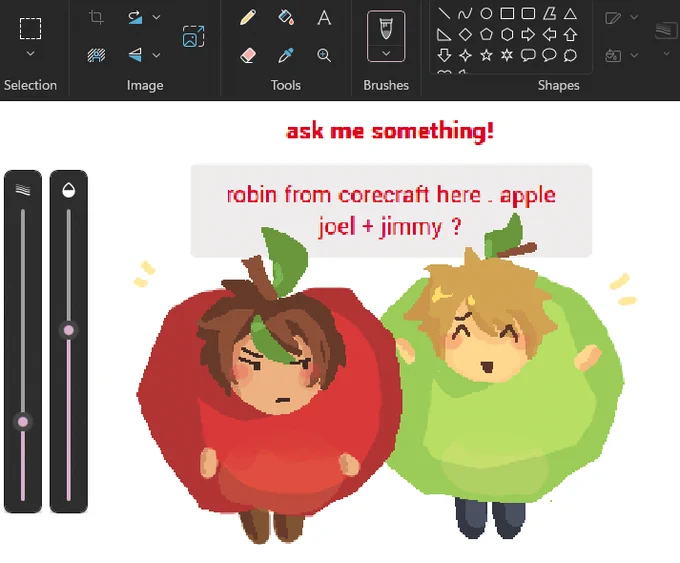Viewport: 680px width, 563px height.
Task: Pick the Oval callout shape
Action: click(x=549, y=55)
